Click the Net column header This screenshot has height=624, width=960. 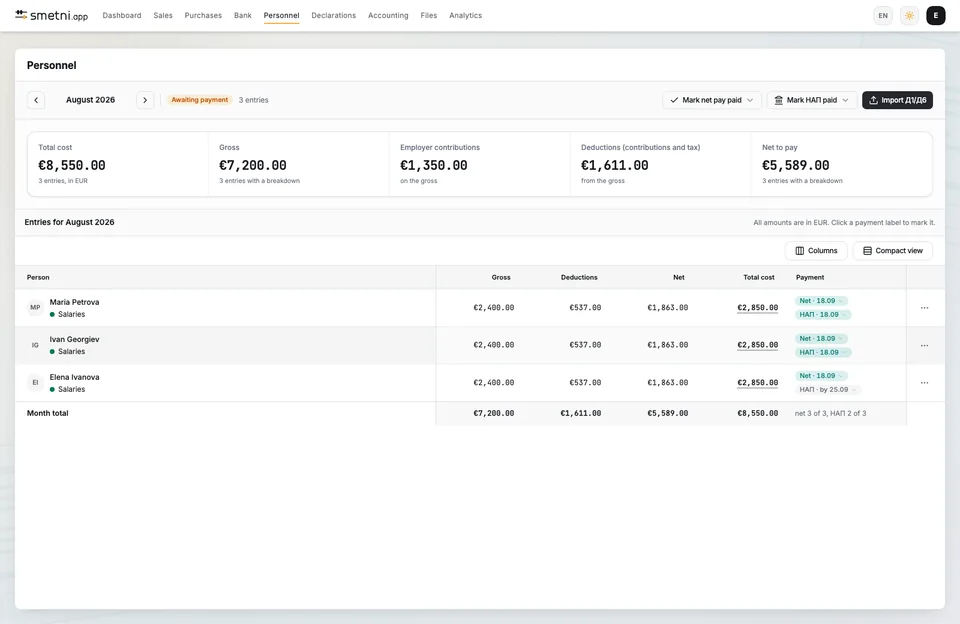[679, 277]
